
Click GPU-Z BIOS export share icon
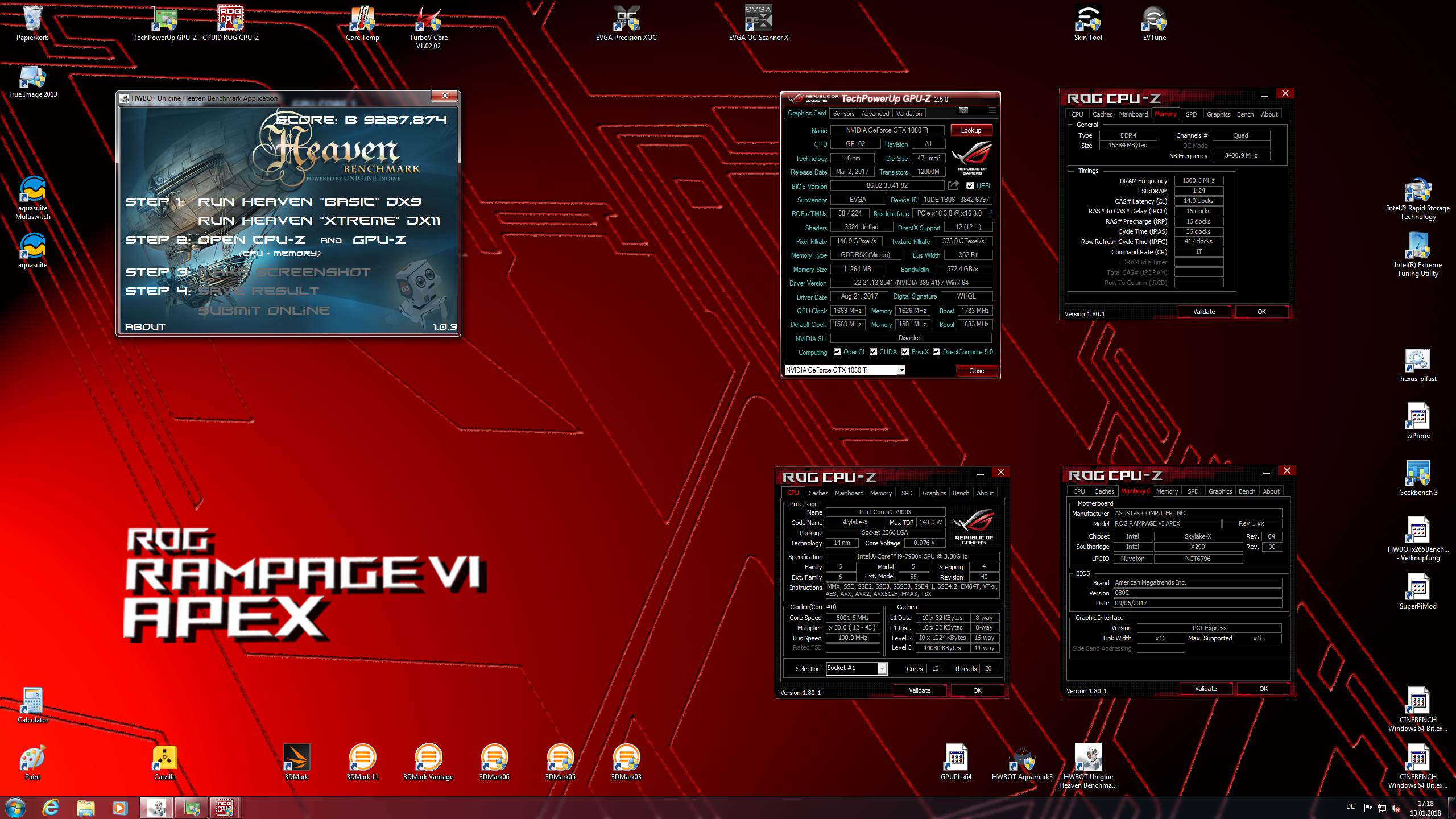coord(954,185)
